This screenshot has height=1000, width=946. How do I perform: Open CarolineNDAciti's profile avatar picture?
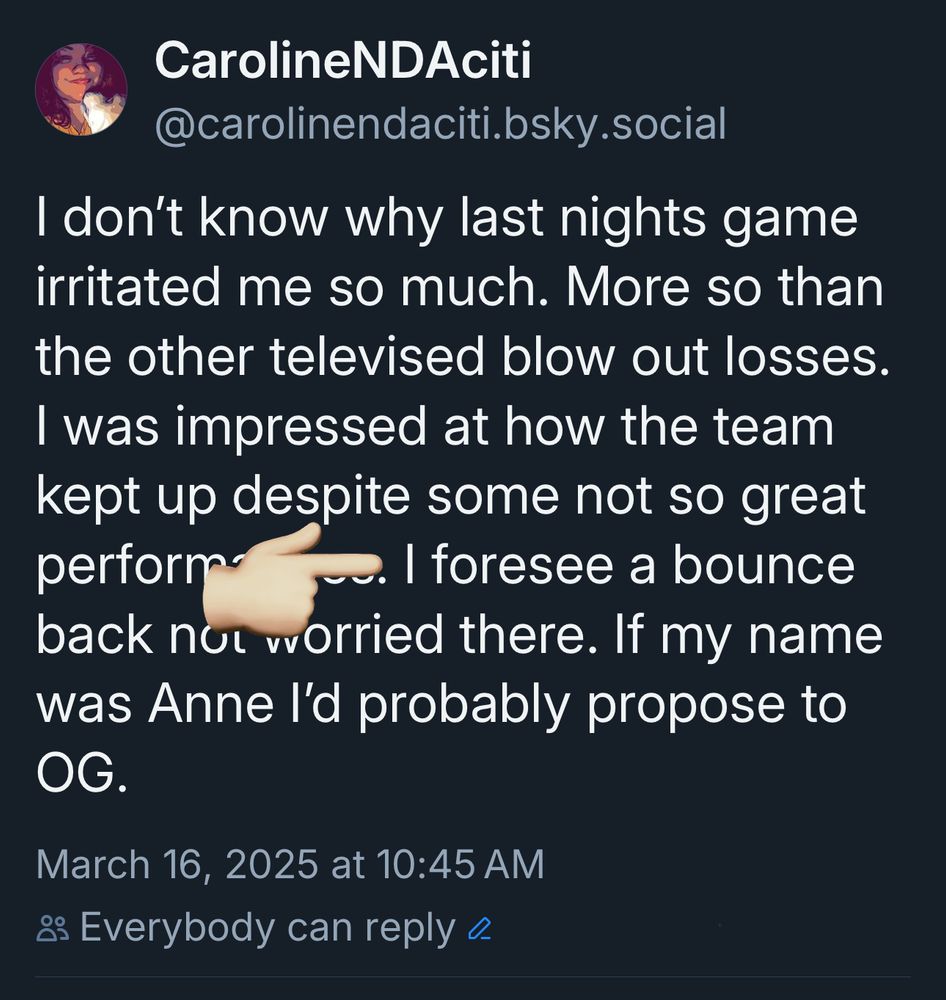(x=81, y=89)
